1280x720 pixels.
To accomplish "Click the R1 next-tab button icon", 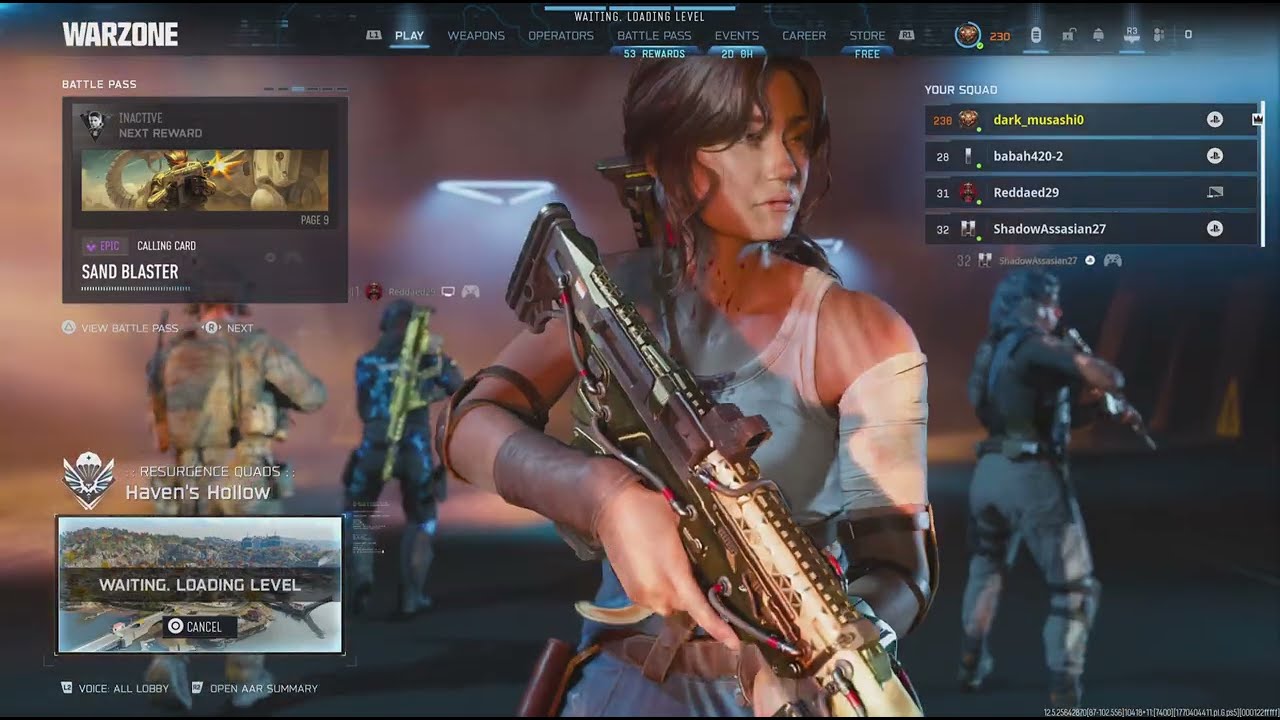I will pyautogui.click(x=907, y=35).
